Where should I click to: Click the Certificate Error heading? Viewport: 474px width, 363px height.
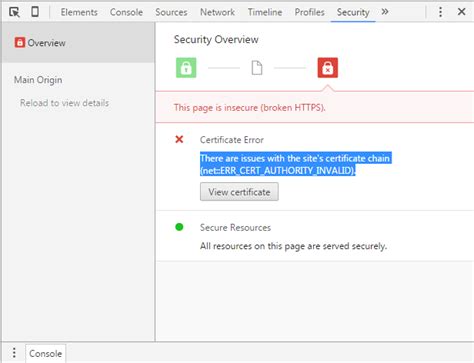tap(232, 140)
